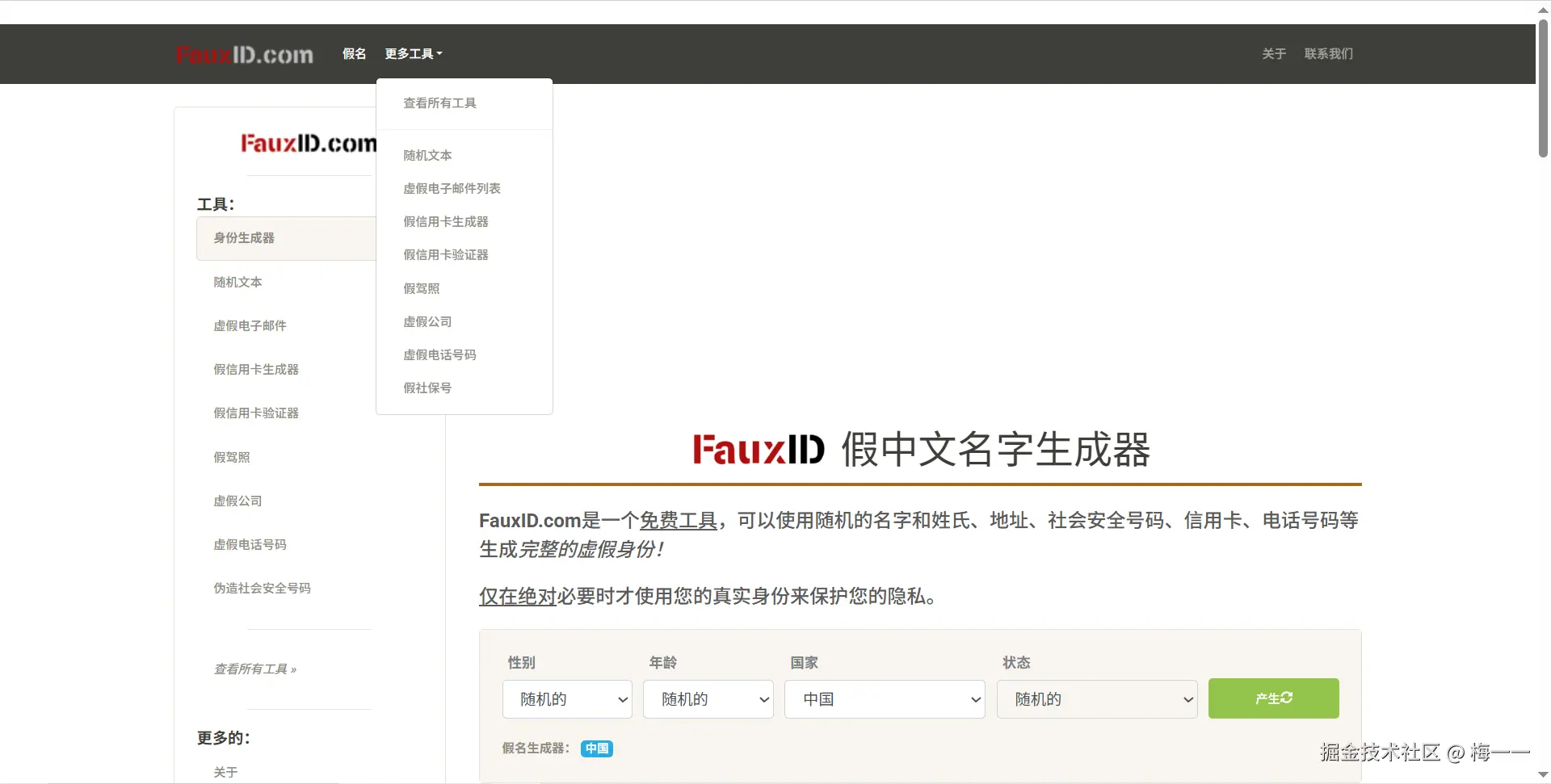Image resolution: width=1551 pixels, height=784 pixels.
Task: Open 虚假公司 in the sidebar tools
Action: tap(237, 501)
